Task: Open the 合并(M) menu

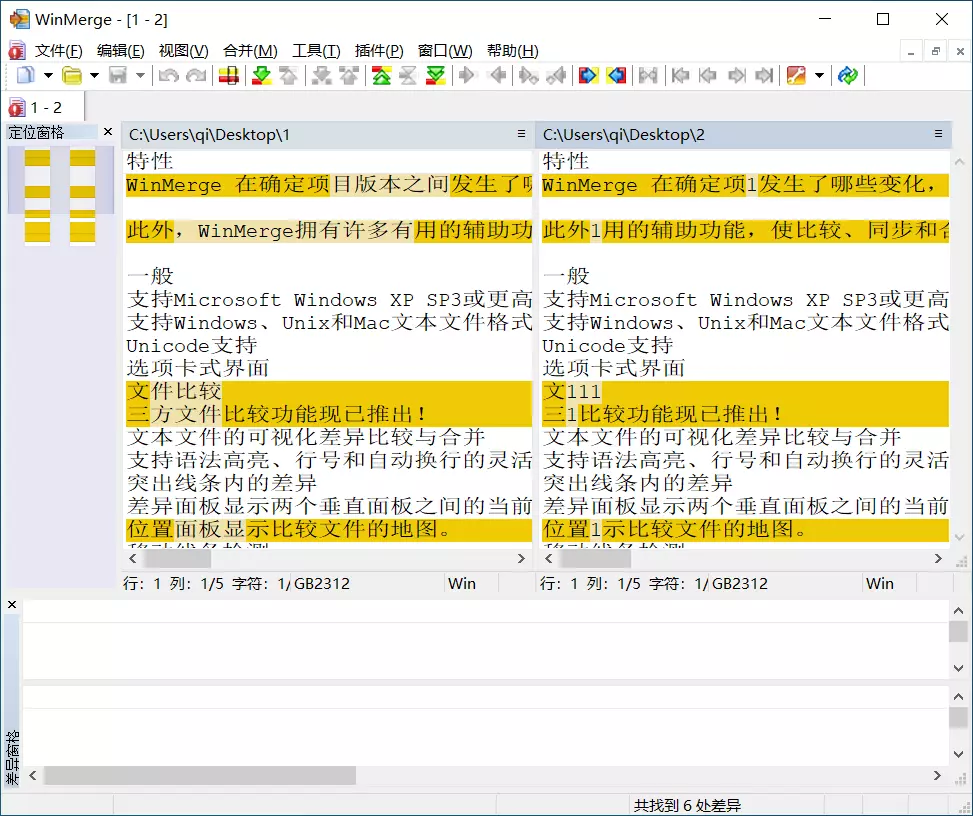Action: (x=249, y=51)
